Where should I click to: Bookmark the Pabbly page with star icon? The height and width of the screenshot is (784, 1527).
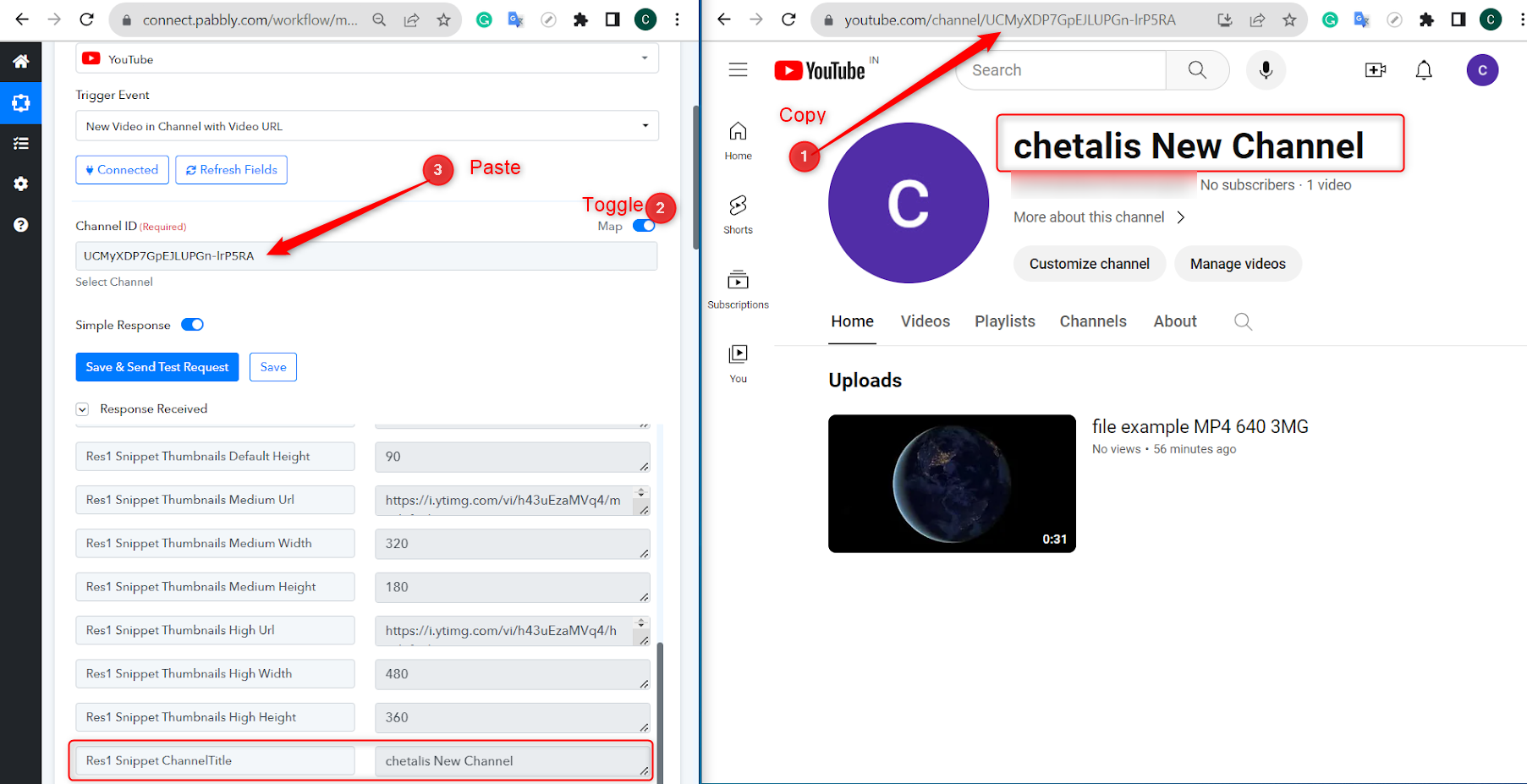[x=443, y=19]
